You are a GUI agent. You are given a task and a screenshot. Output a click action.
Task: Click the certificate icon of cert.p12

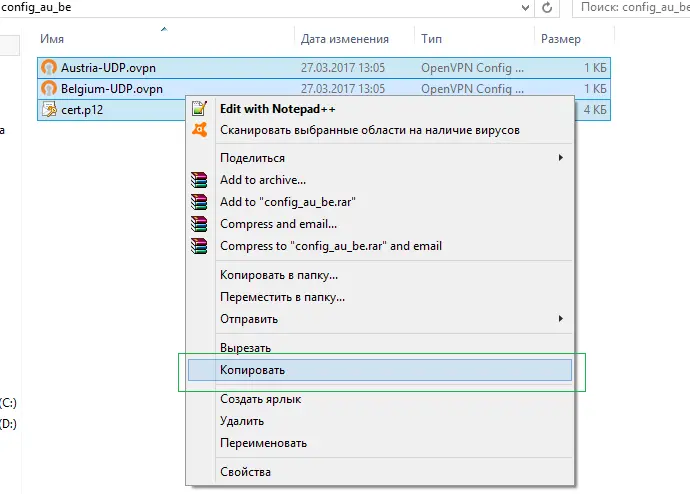49,110
